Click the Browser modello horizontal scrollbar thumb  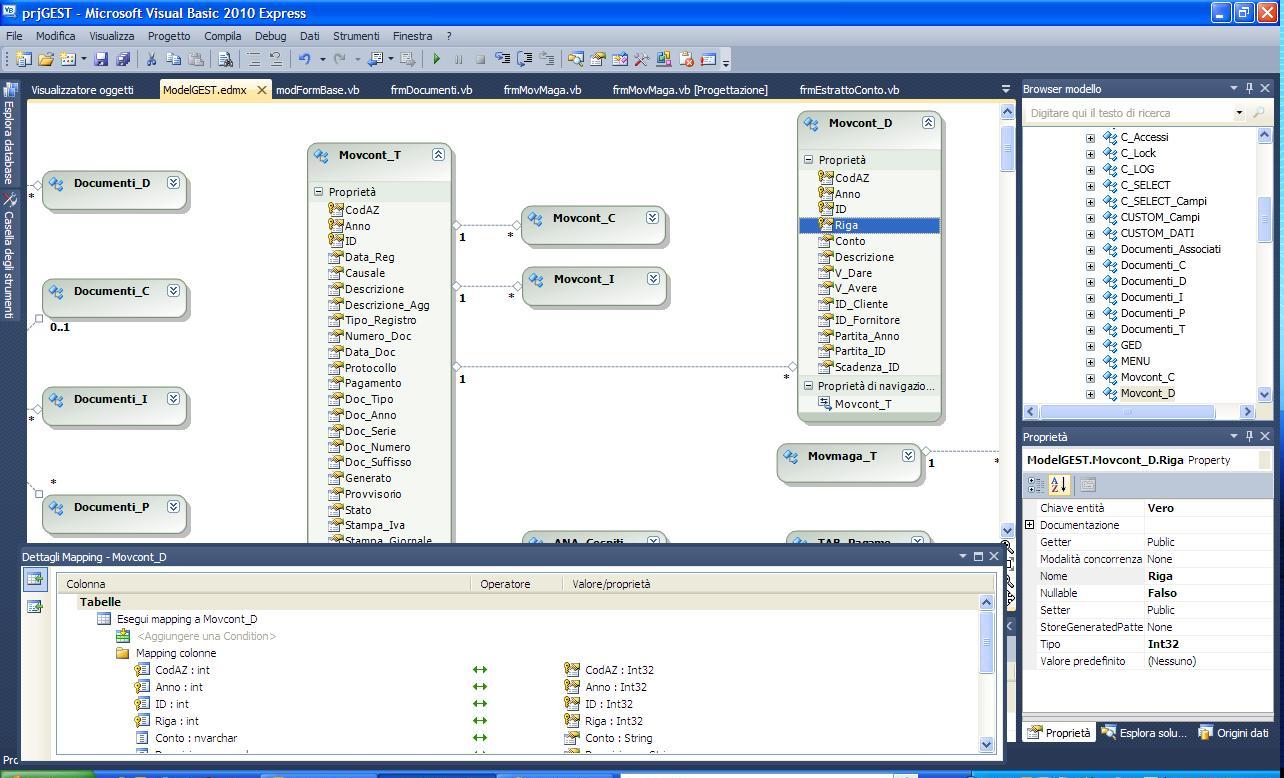tap(1127, 411)
